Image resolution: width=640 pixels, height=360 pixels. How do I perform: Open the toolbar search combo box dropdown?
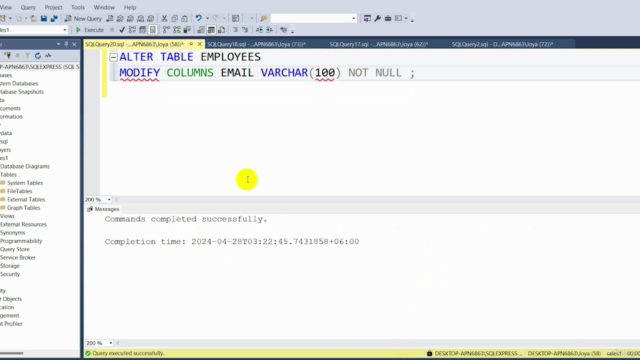353,18
